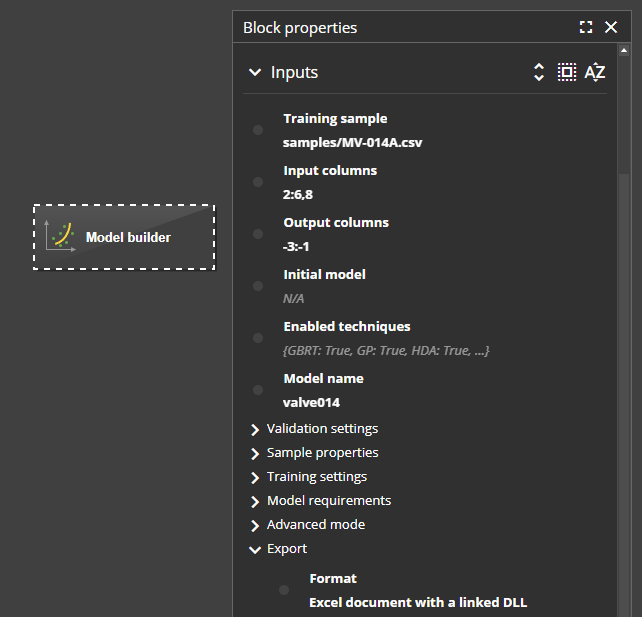Click the Model builder block icon

coord(61,237)
